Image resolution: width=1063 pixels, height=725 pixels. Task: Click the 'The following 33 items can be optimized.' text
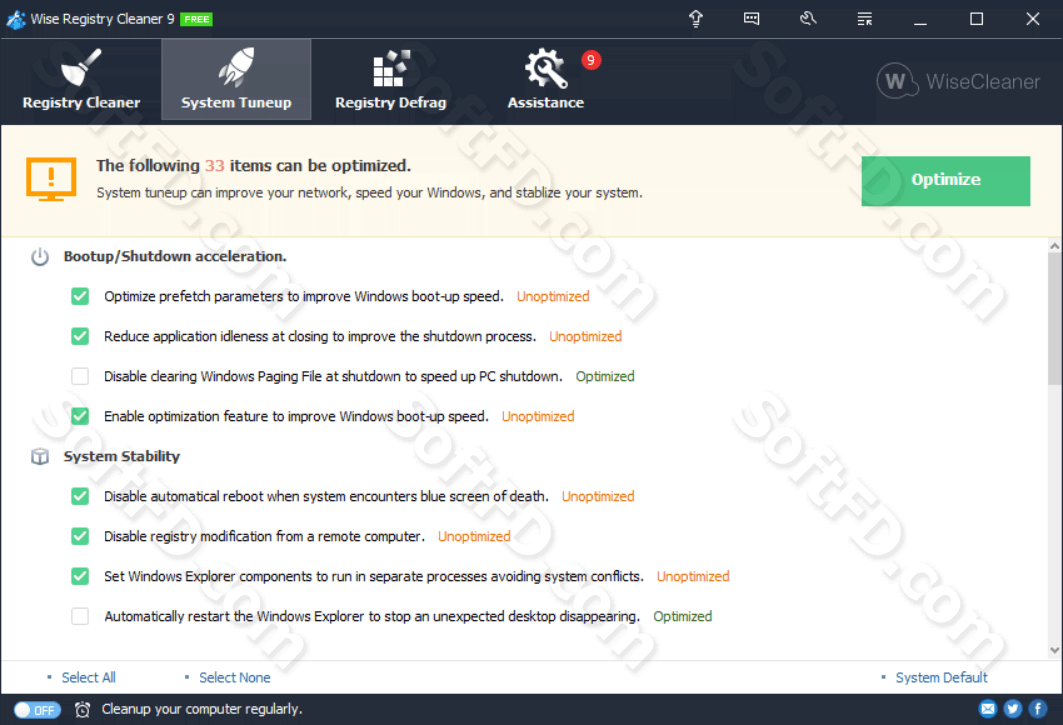pyautogui.click(x=254, y=165)
